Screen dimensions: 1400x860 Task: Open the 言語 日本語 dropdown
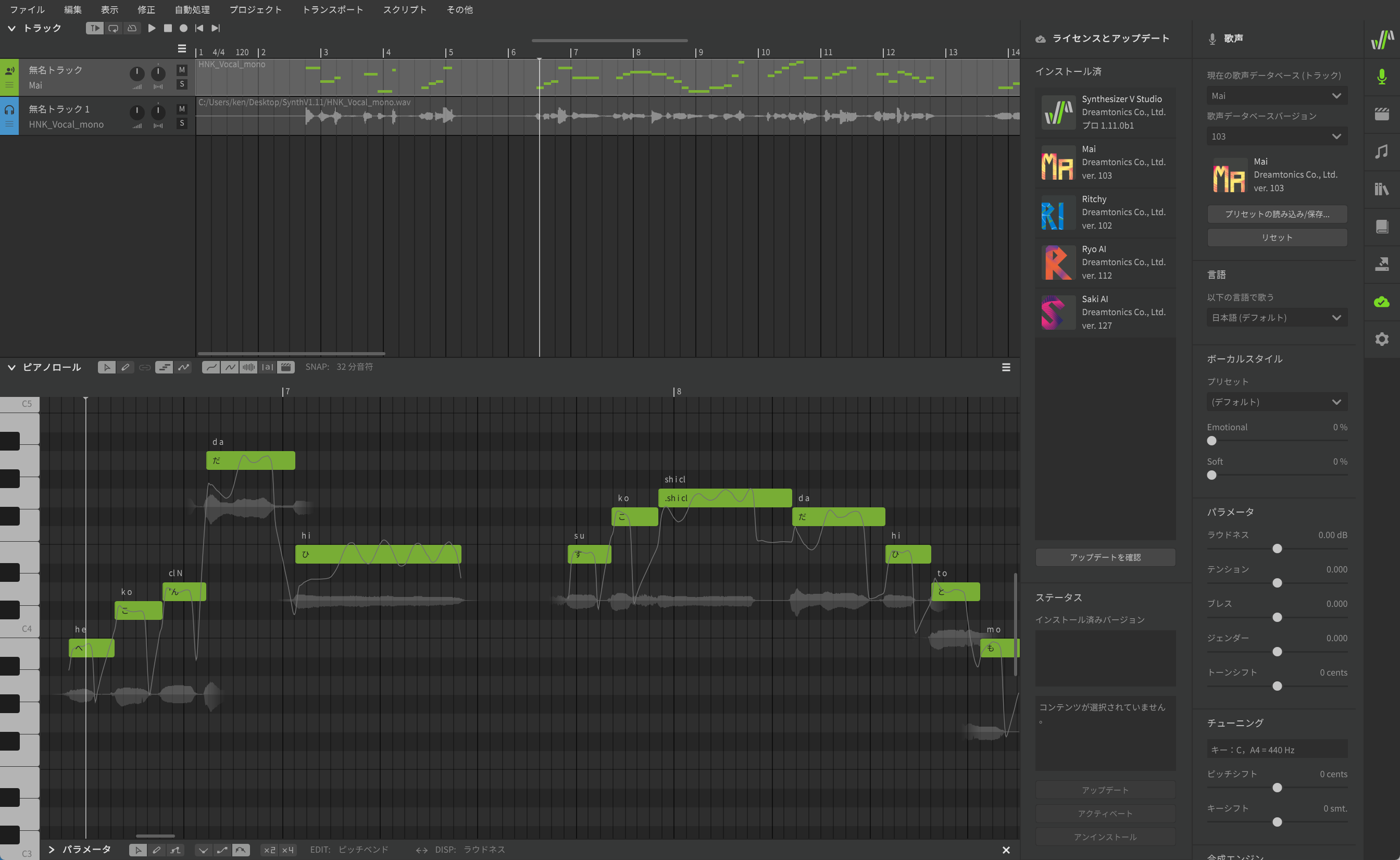pos(1277,317)
